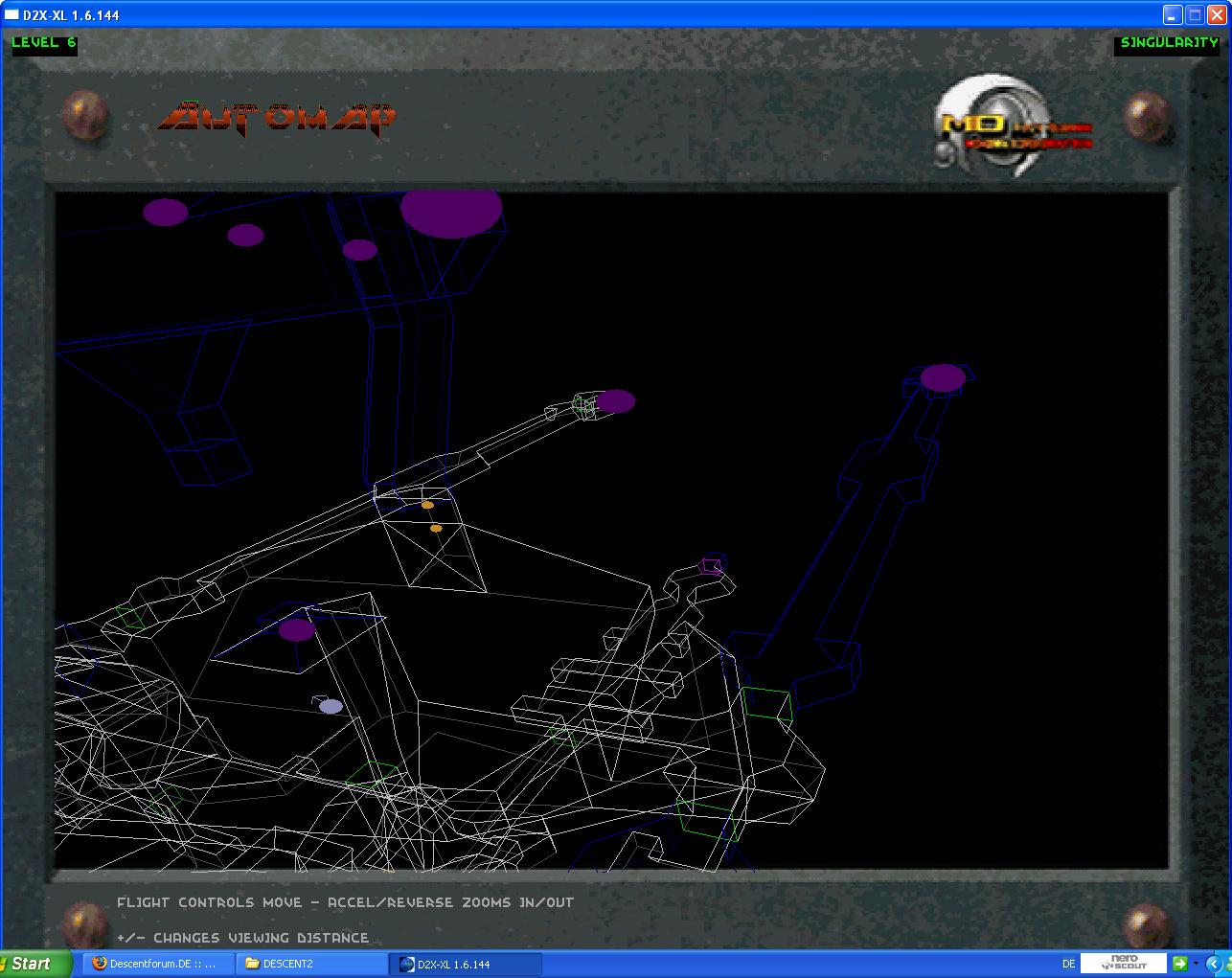Click the D2X-XL title bar application icon
This screenshot has height=978, width=1232.
click(11, 15)
